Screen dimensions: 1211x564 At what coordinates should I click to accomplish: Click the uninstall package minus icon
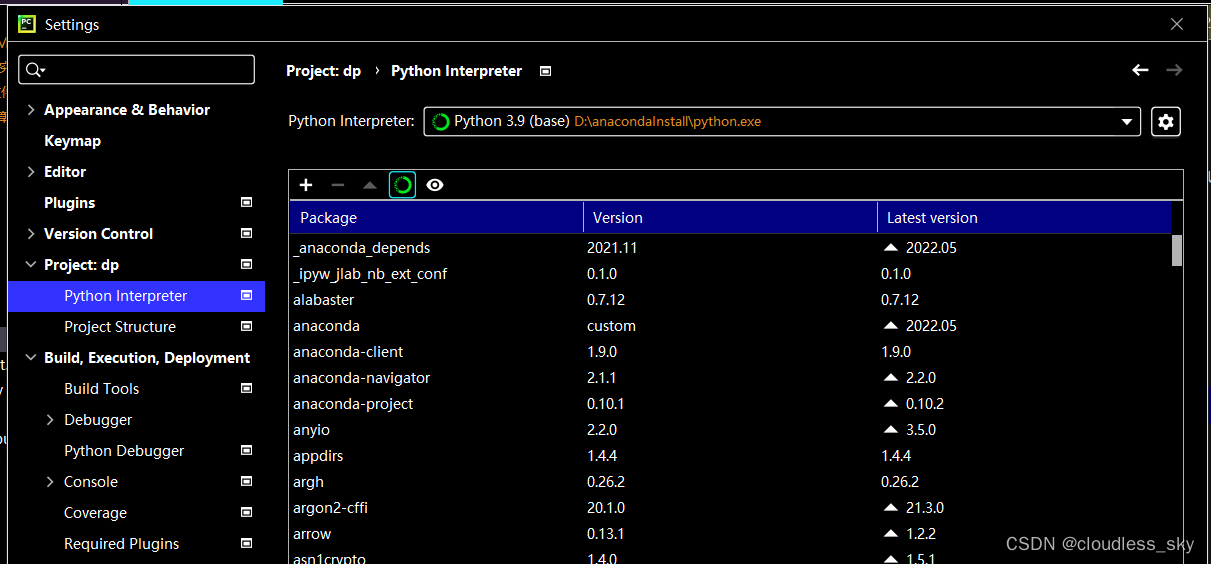tap(338, 185)
